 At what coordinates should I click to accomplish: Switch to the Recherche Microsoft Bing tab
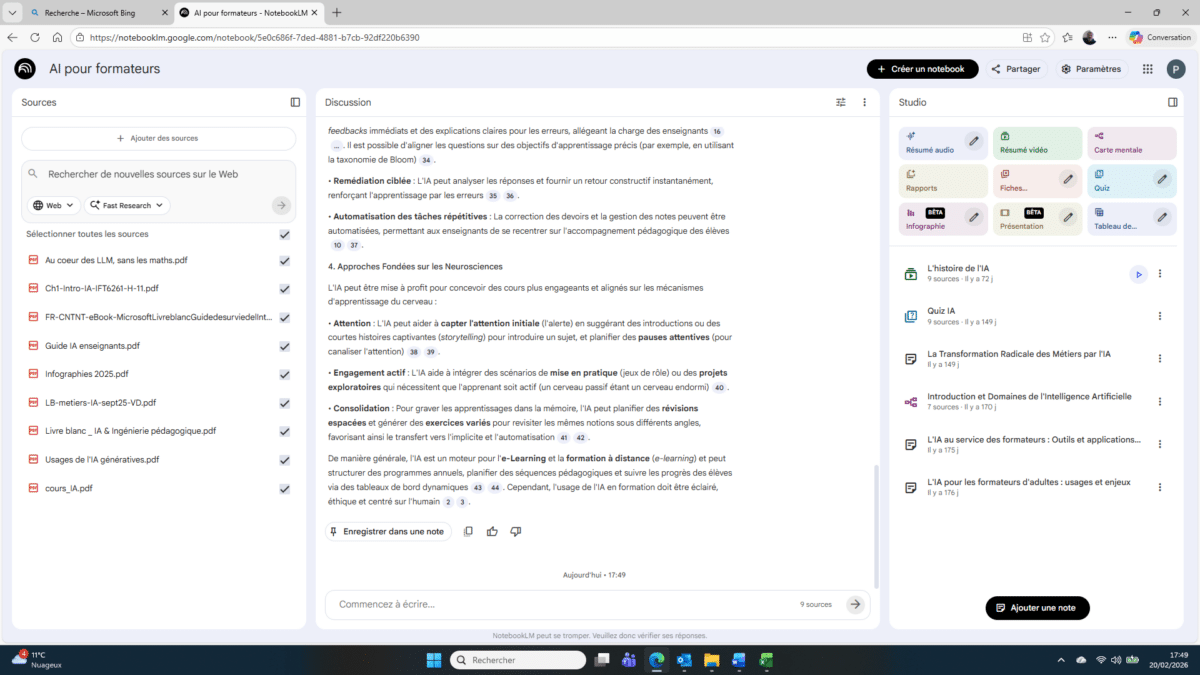[91, 12]
